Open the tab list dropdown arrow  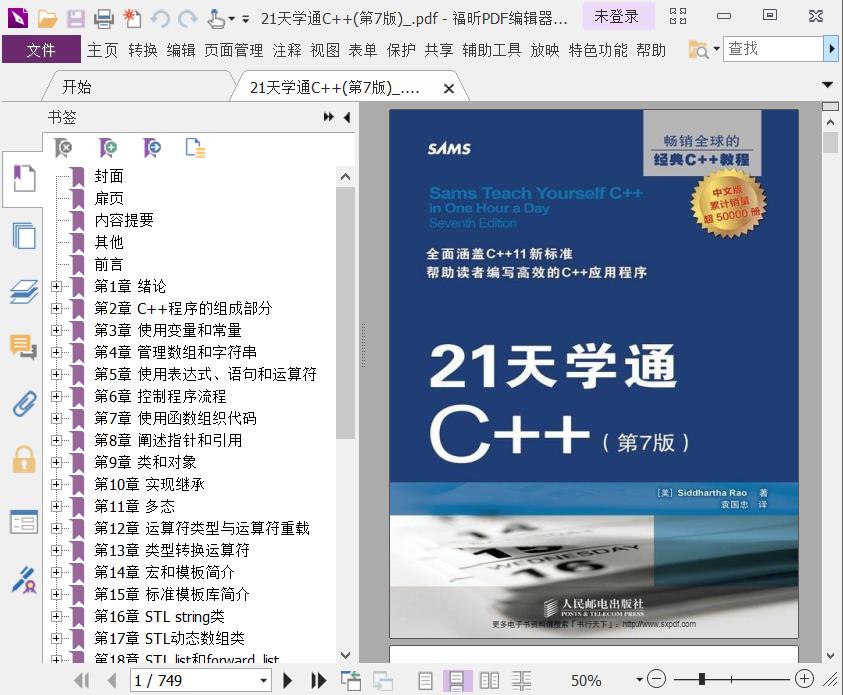point(828,85)
